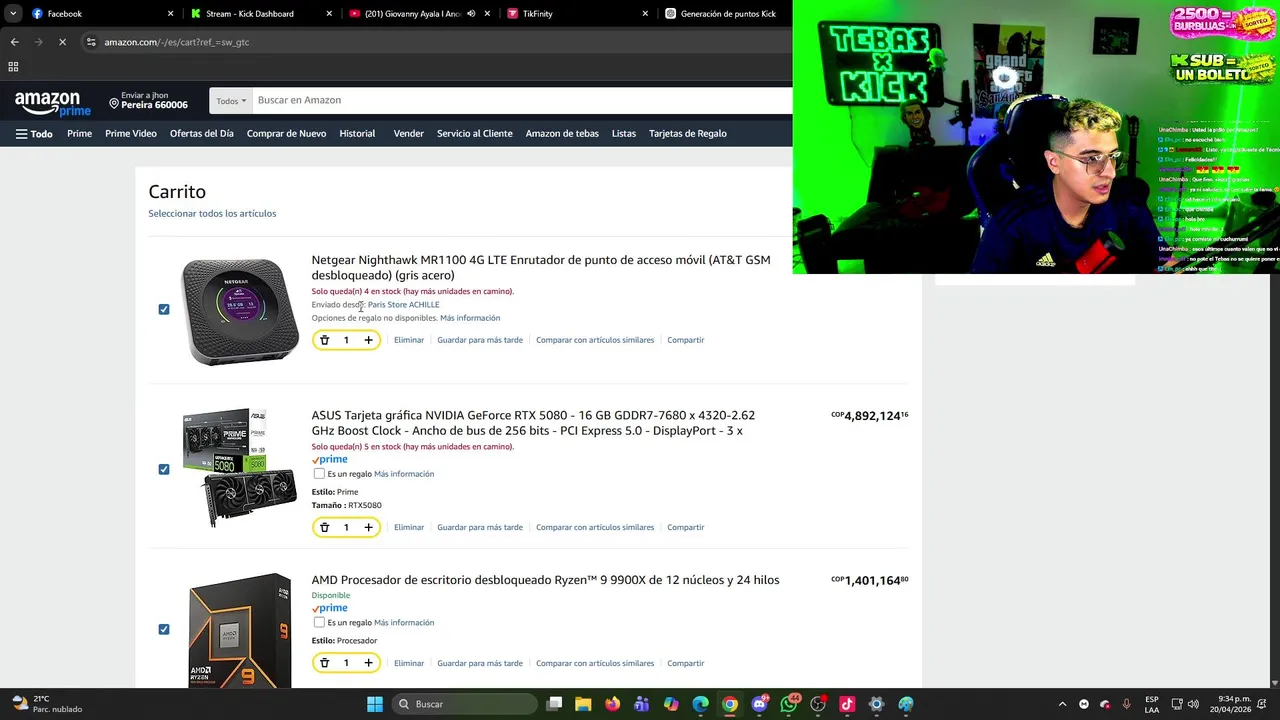Check 'Es un regalo' for ASUS RTX 5080
Viewport: 1280px width, 720px height.
(319, 474)
